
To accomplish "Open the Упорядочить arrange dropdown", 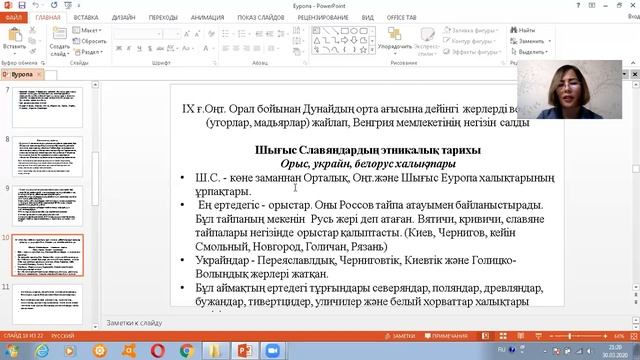I will click(x=395, y=41).
